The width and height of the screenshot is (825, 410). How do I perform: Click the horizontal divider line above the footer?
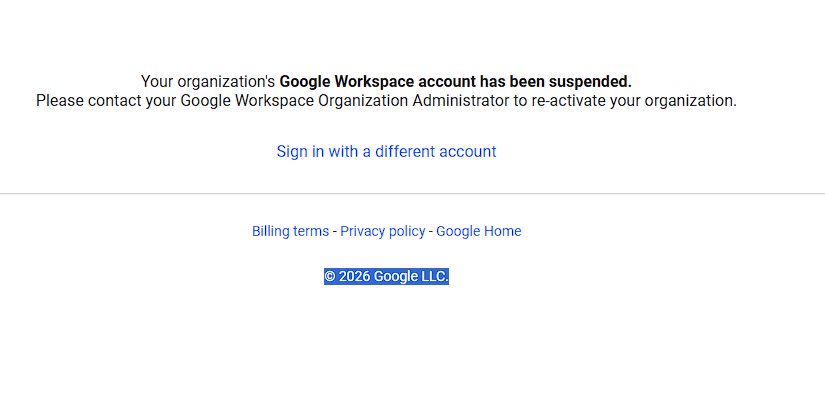(412, 193)
